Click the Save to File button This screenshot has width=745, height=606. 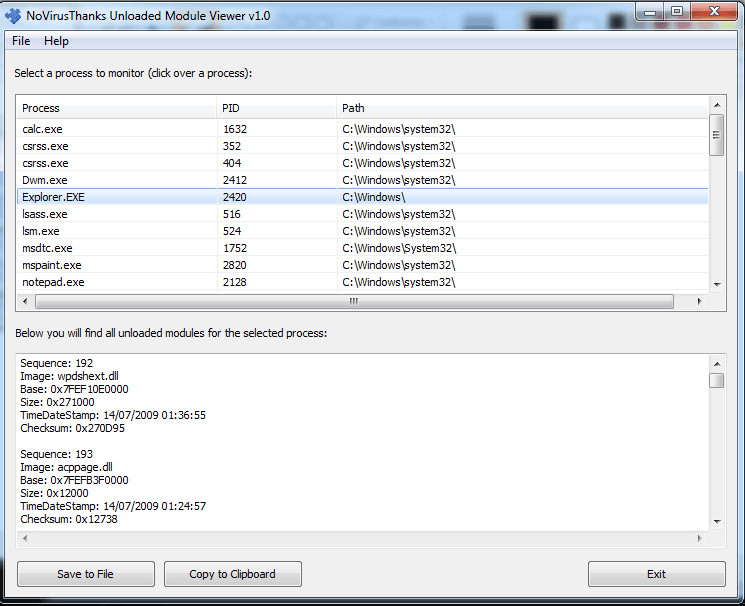click(x=86, y=574)
